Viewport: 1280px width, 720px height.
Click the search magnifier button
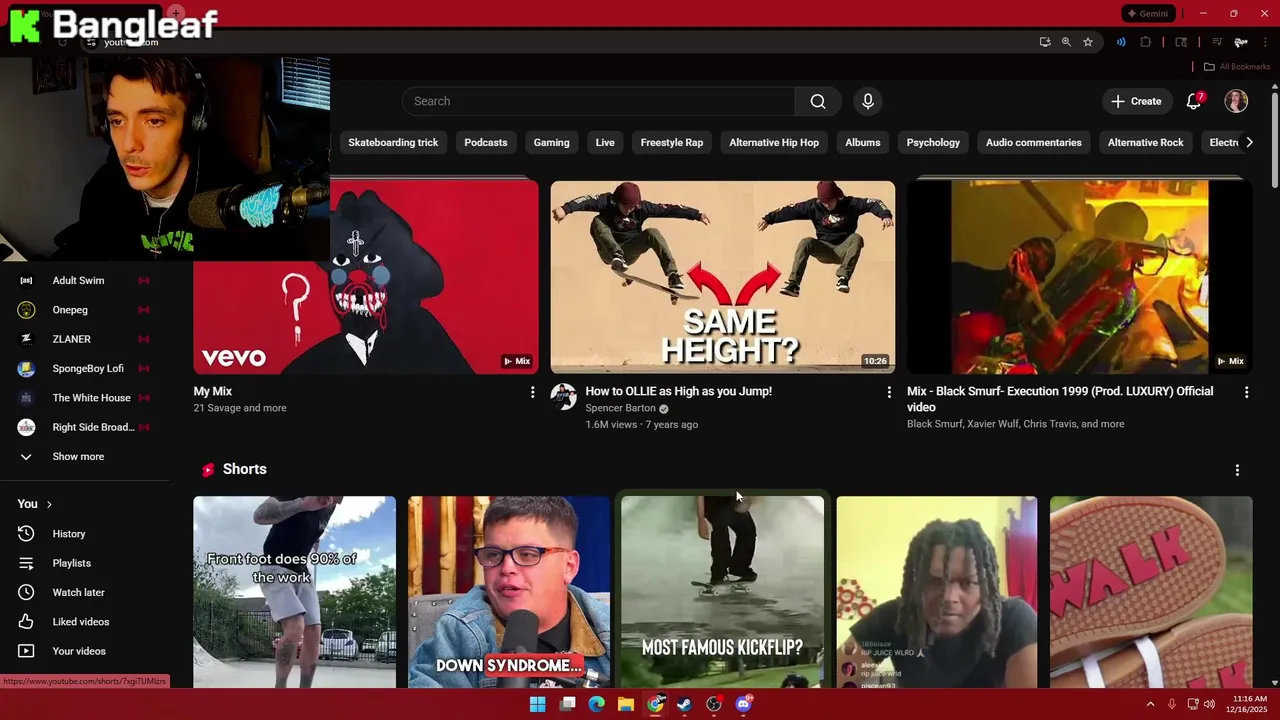pyautogui.click(x=818, y=101)
